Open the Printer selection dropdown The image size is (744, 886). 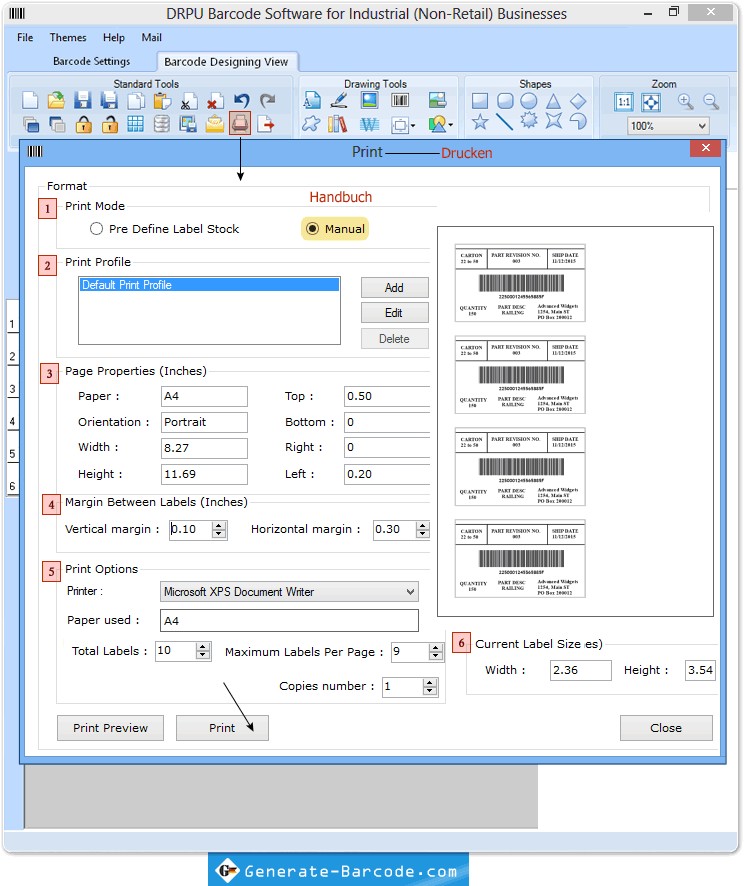coord(410,592)
